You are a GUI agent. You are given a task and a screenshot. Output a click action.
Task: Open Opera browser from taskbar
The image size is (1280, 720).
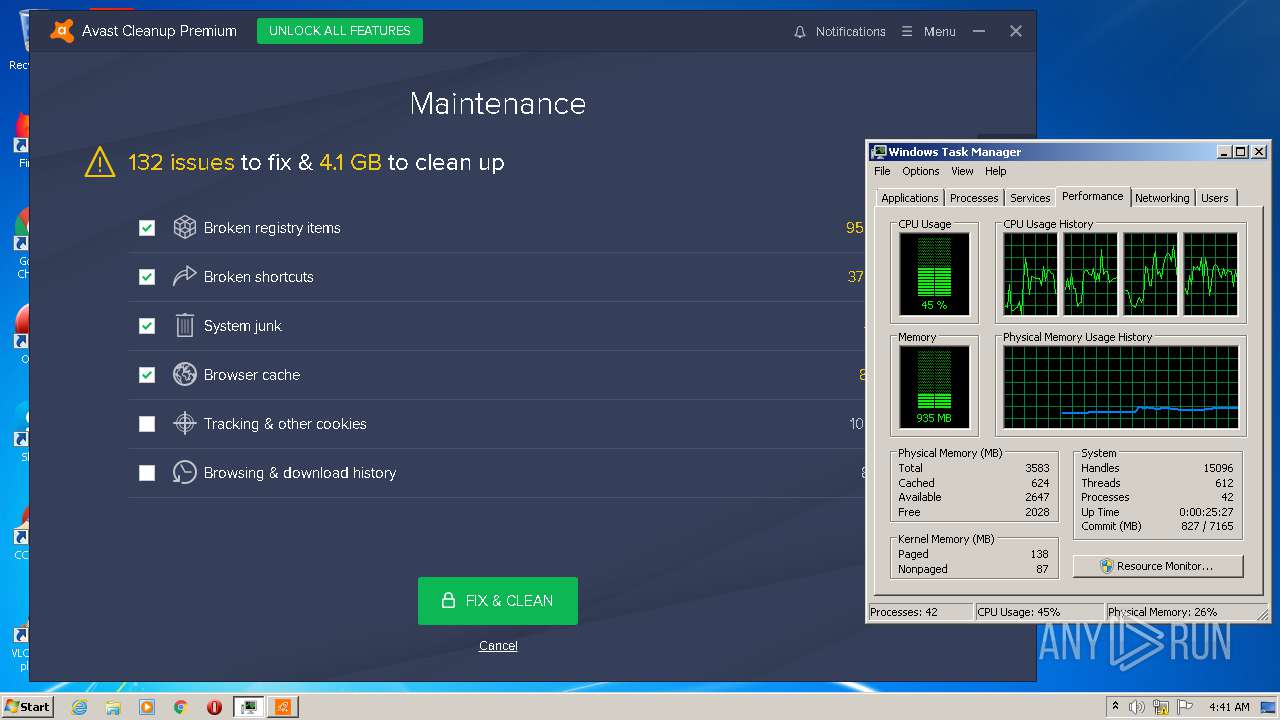(x=214, y=707)
